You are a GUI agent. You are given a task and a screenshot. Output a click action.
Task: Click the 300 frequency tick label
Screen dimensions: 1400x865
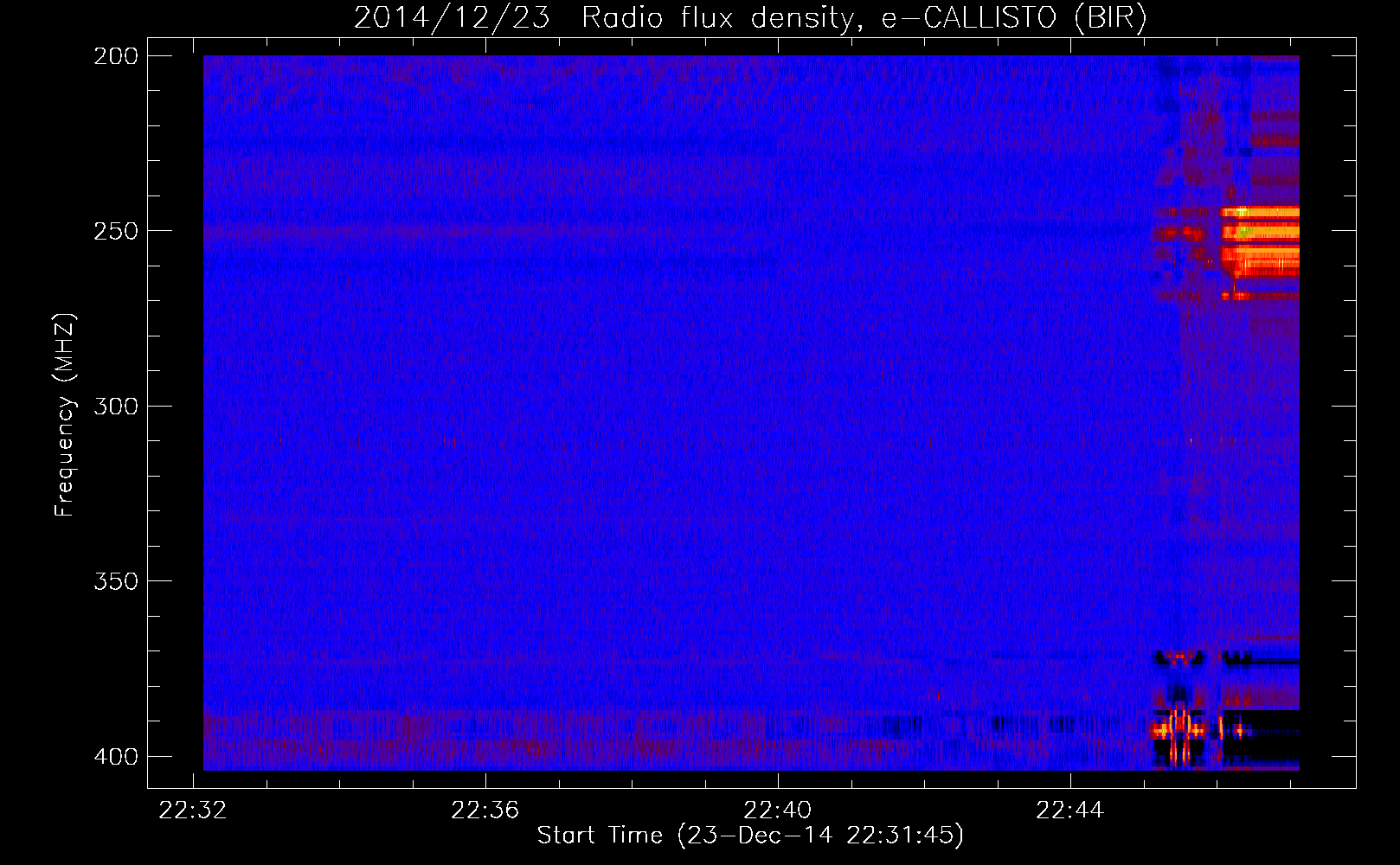click(x=116, y=407)
